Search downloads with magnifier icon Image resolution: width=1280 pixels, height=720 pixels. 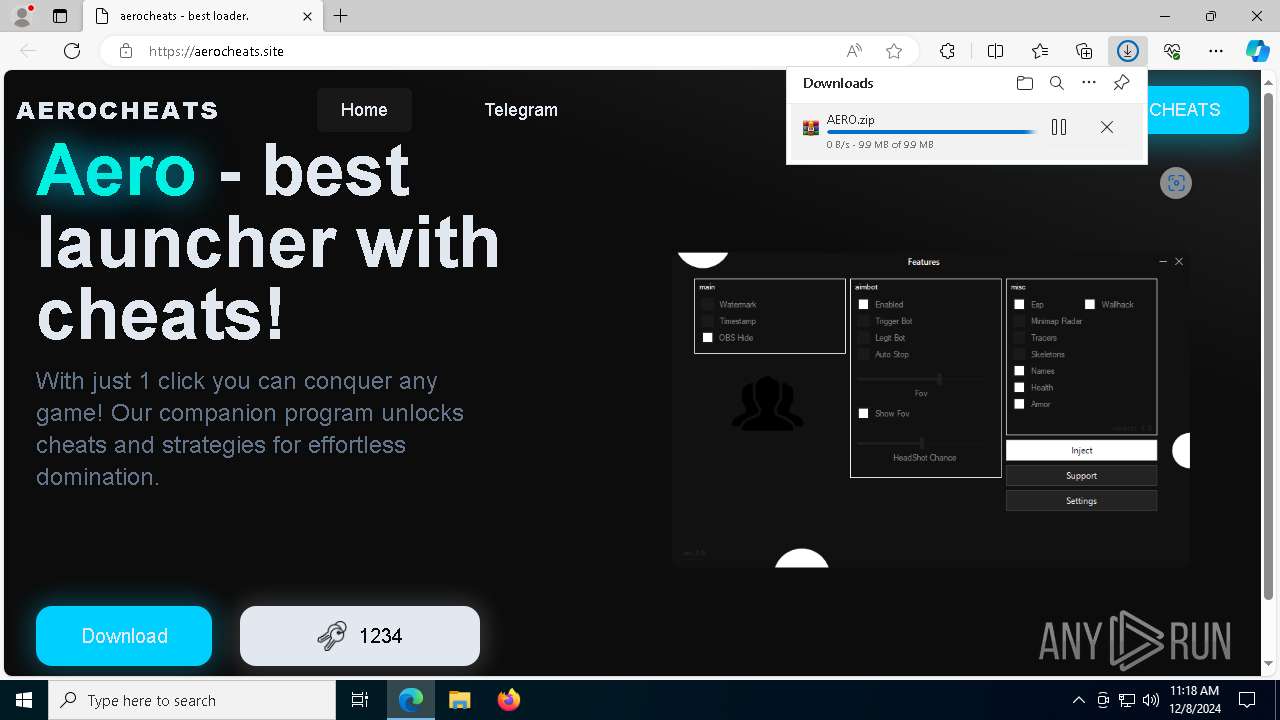click(x=1057, y=83)
